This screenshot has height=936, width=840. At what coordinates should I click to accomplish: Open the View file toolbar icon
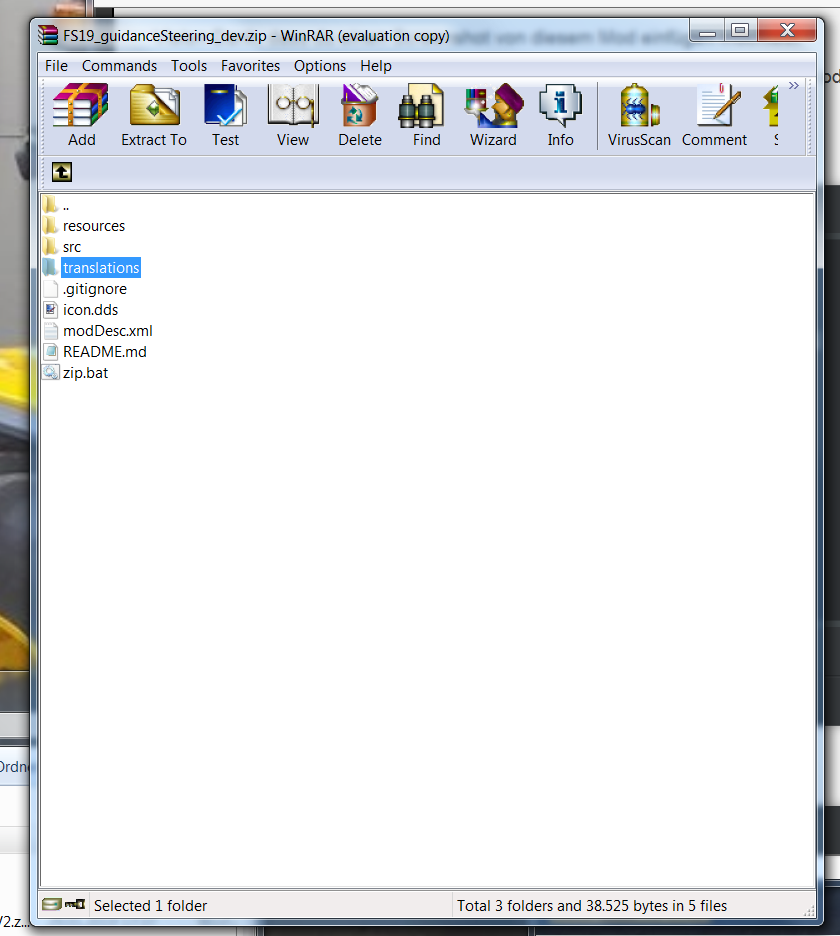pos(293,106)
